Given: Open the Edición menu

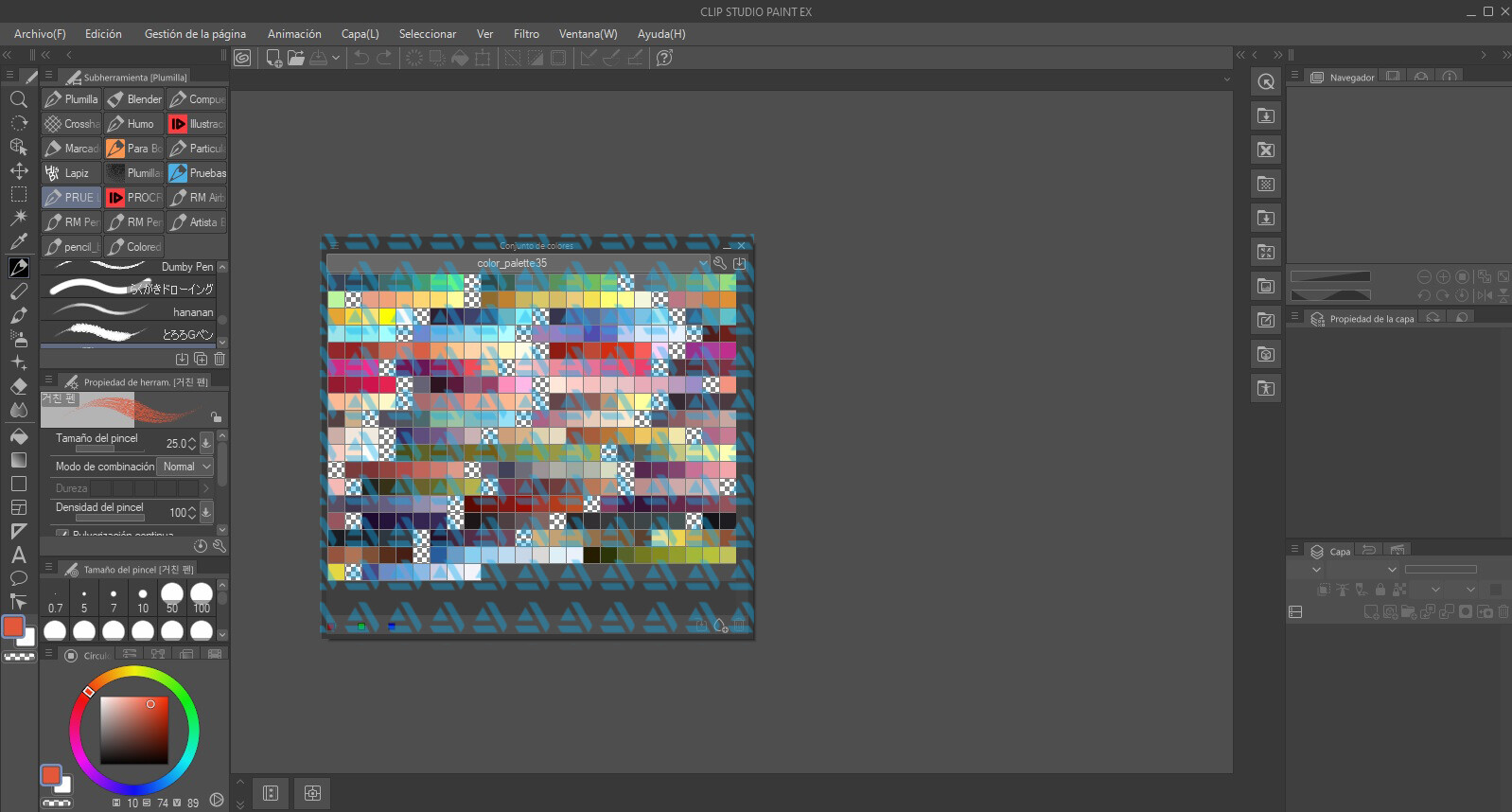Looking at the screenshot, I should [103, 34].
